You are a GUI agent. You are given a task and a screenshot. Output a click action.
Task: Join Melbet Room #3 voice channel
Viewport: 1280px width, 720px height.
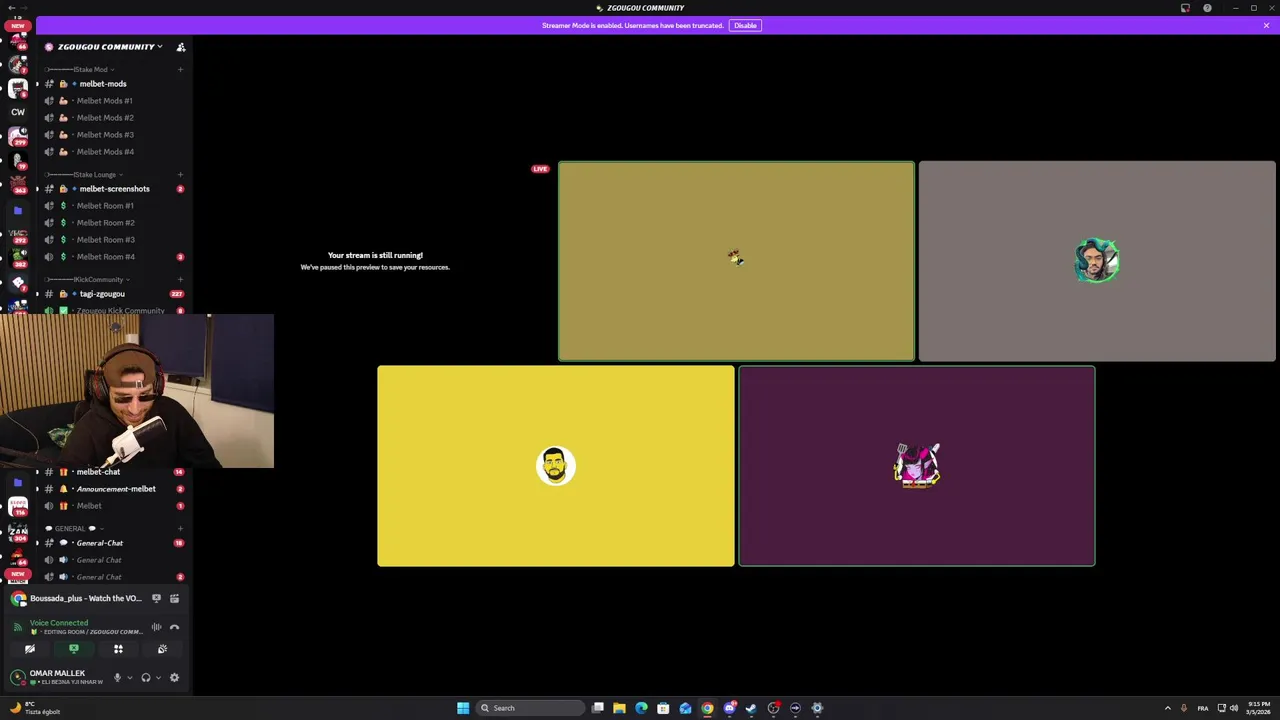(x=113, y=240)
